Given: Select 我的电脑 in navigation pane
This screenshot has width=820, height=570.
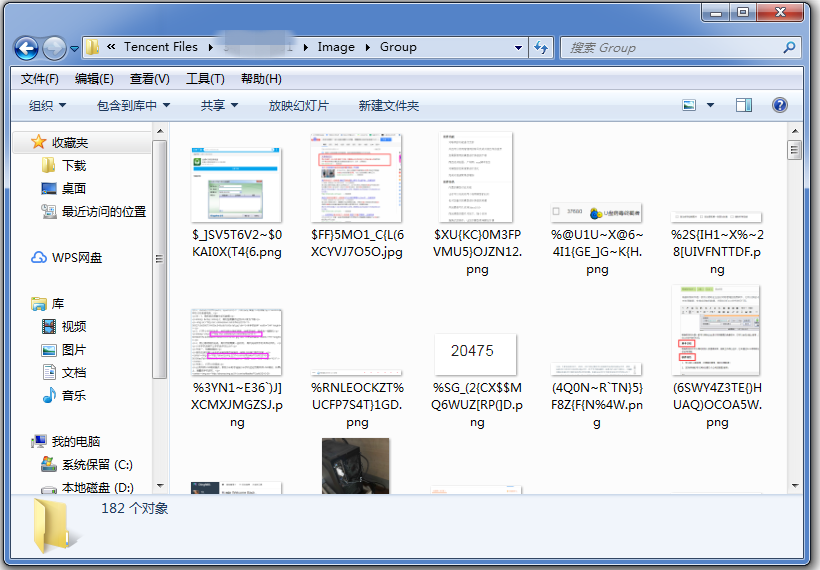Looking at the screenshot, I should pyautogui.click(x=75, y=442).
